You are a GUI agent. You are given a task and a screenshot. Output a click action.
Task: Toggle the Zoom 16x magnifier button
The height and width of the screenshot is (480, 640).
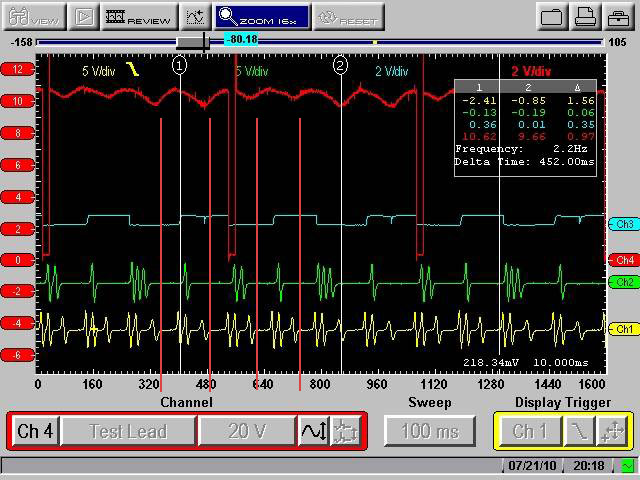tap(262, 17)
